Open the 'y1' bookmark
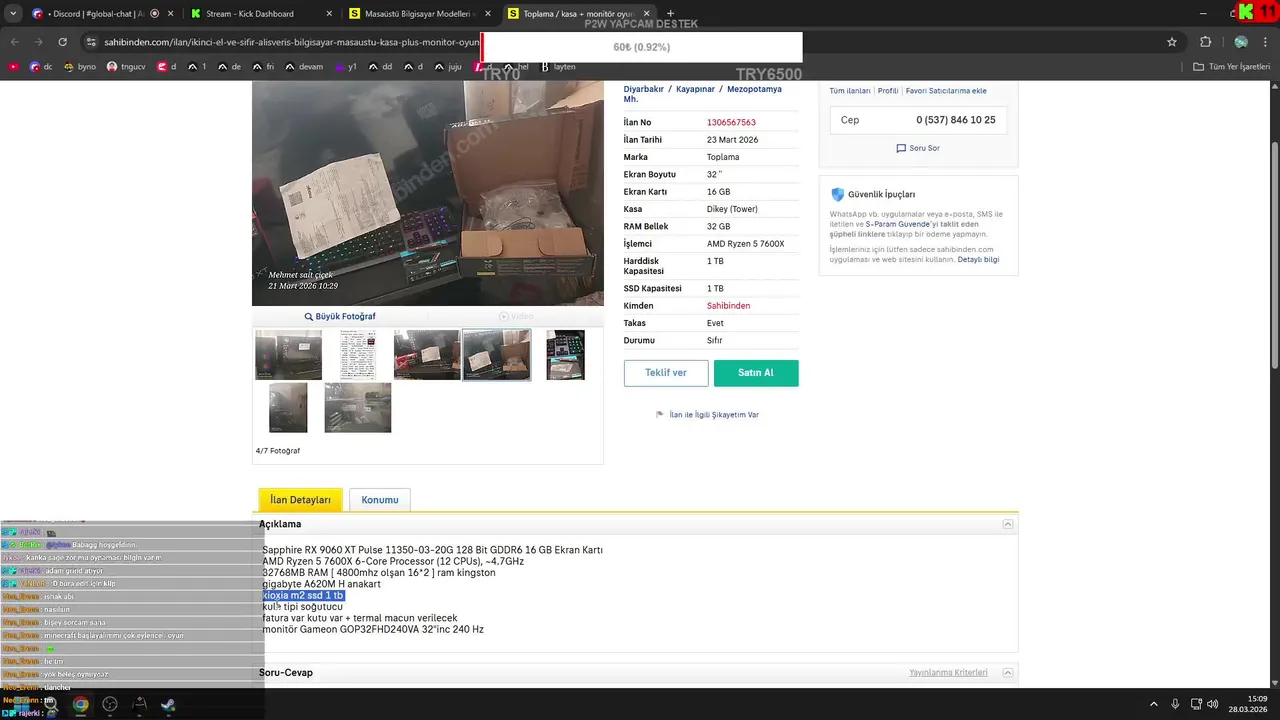This screenshot has height=720, width=1280. pos(346,67)
